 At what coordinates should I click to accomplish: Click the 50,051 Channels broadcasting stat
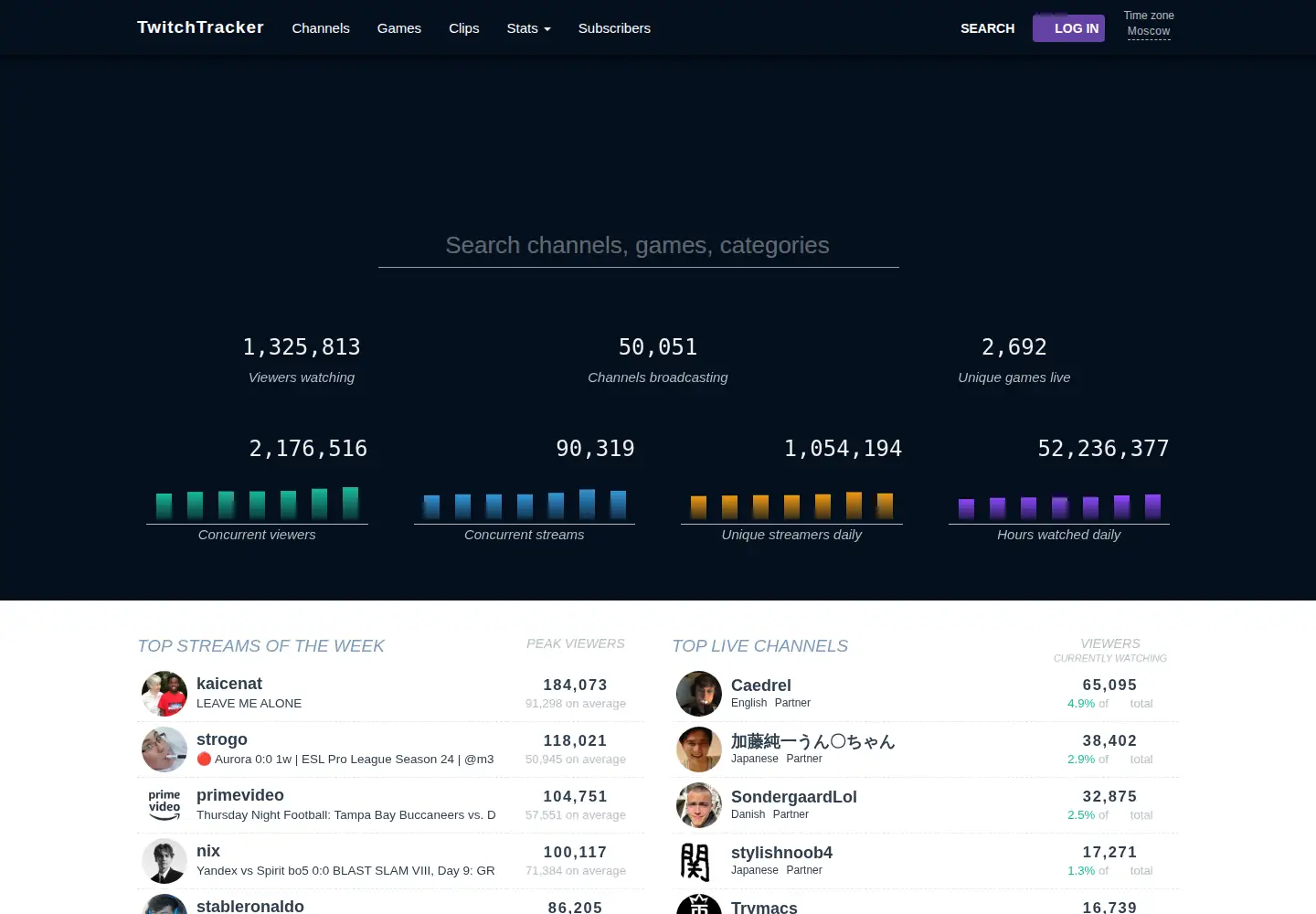point(658,359)
